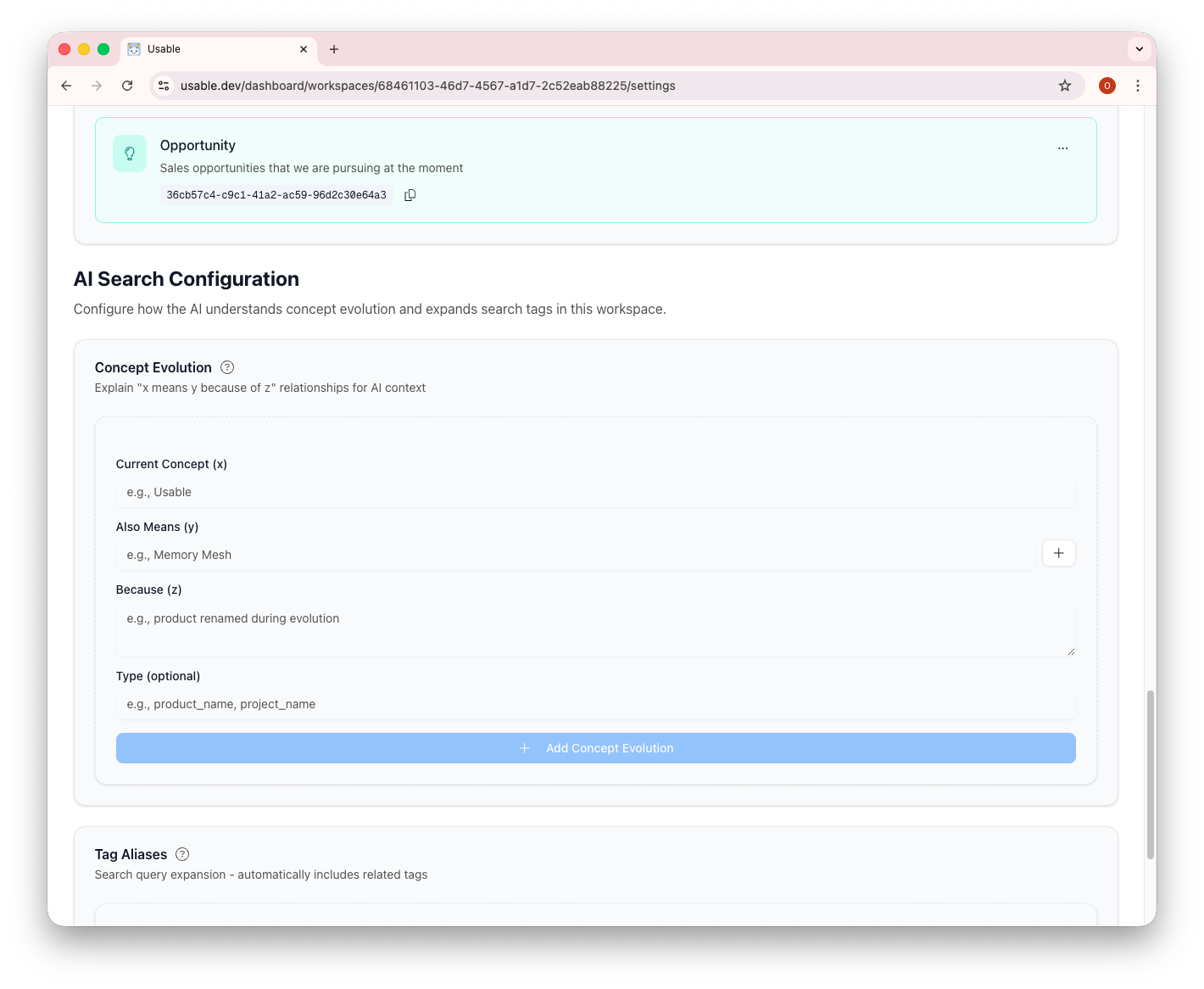
Task: Expand the Because (z) text area options
Action: pyautogui.click(x=1070, y=651)
